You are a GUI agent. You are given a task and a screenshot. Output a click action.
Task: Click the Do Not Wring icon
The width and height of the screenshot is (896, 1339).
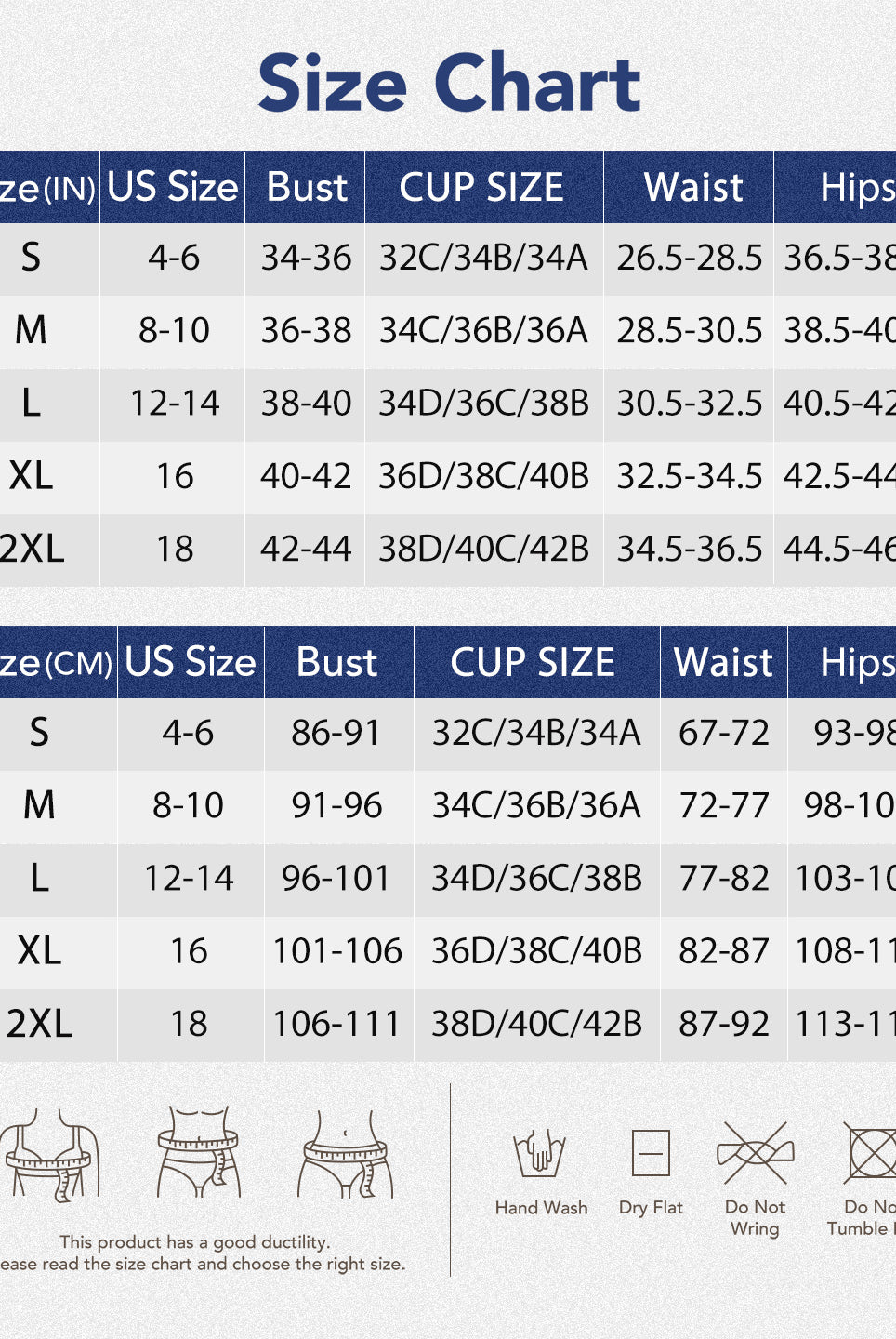click(756, 1153)
